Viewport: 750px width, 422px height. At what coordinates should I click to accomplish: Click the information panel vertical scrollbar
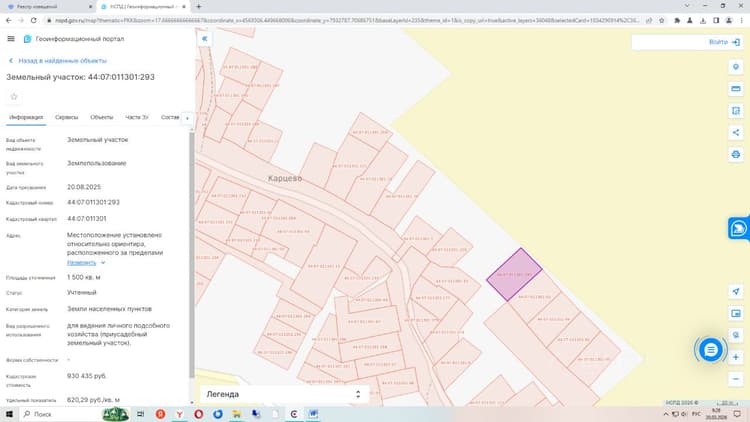coord(192,254)
